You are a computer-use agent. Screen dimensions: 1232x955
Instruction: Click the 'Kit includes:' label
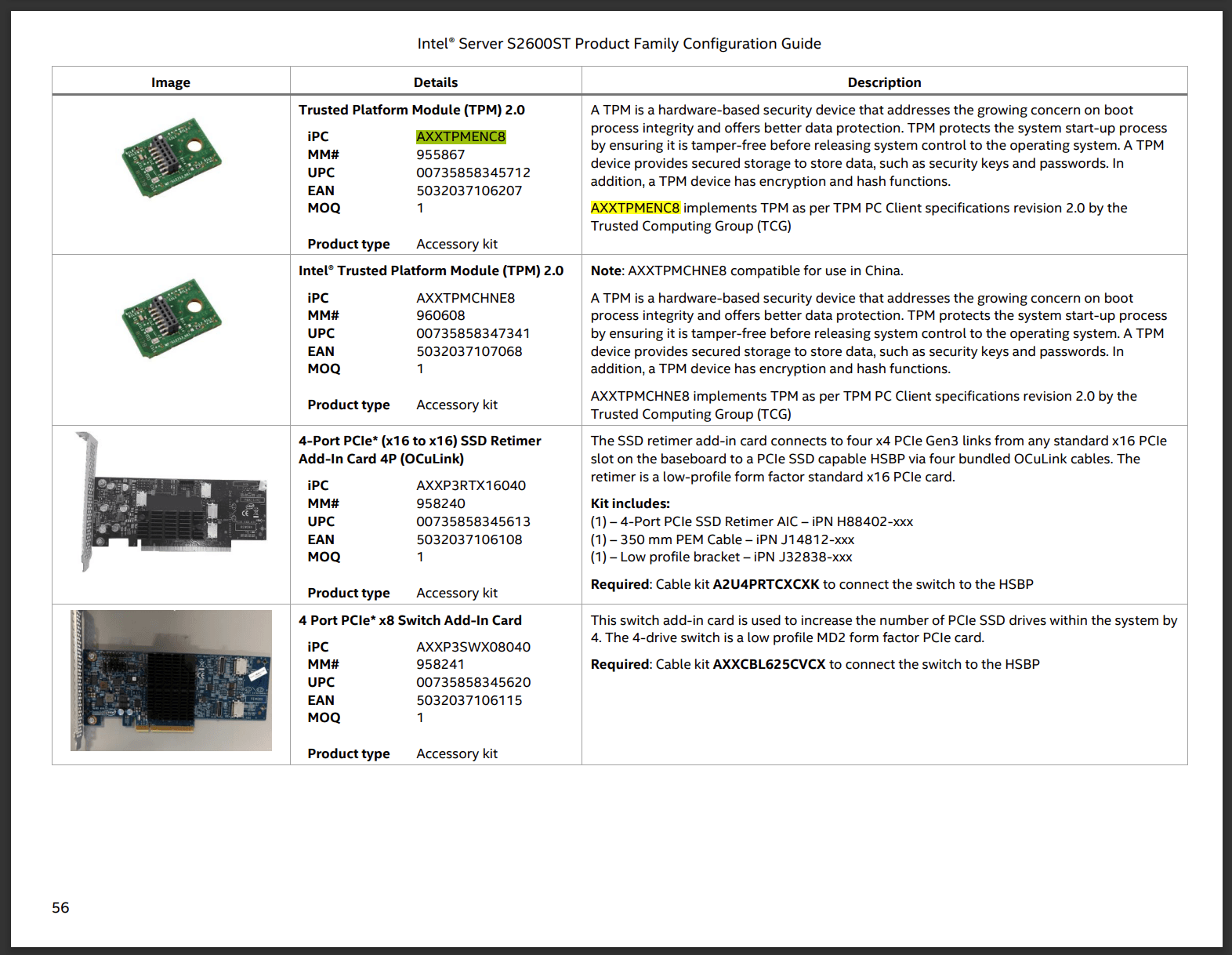tap(630, 503)
